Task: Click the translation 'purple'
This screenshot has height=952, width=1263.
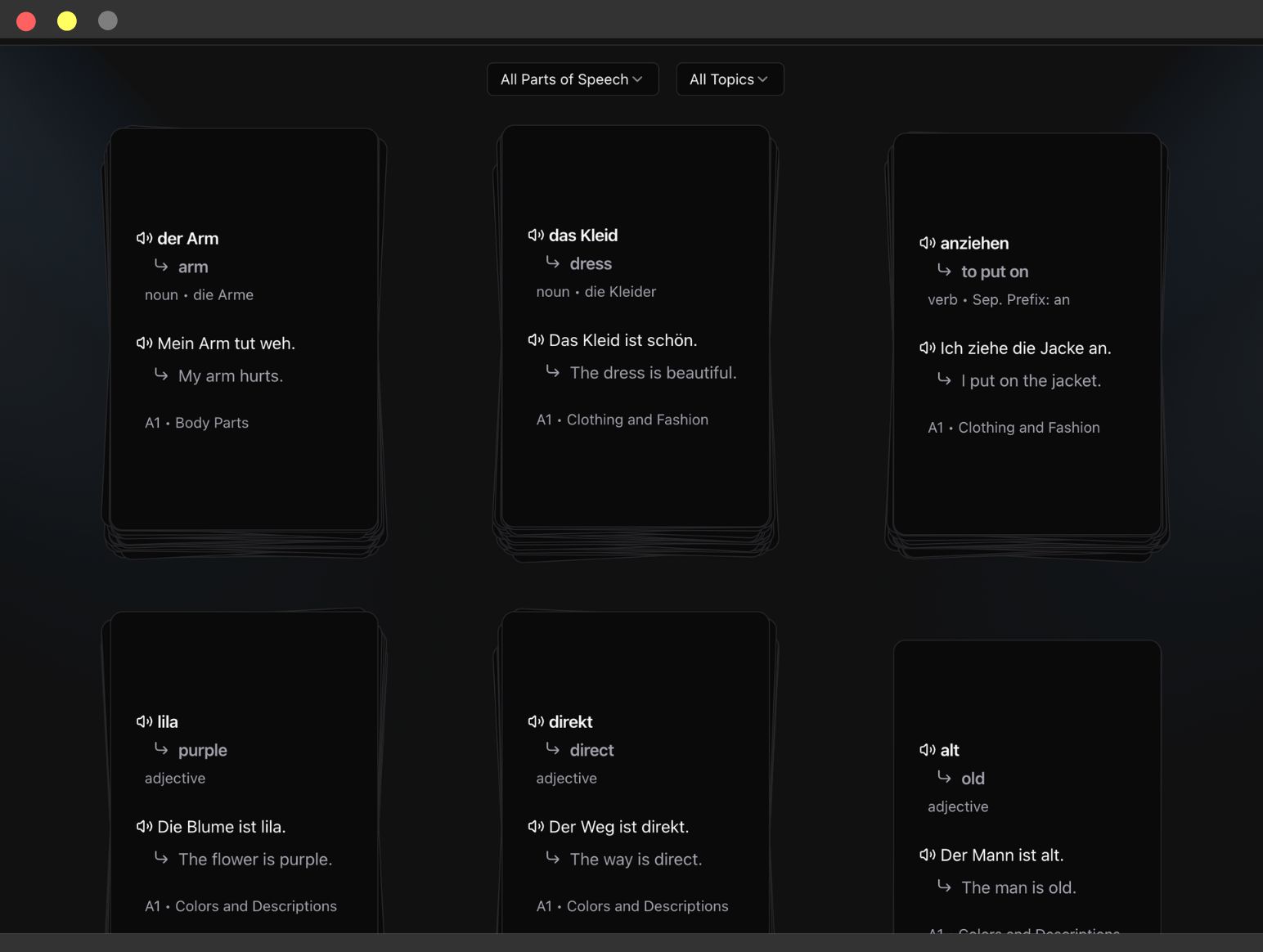Action: 203,750
